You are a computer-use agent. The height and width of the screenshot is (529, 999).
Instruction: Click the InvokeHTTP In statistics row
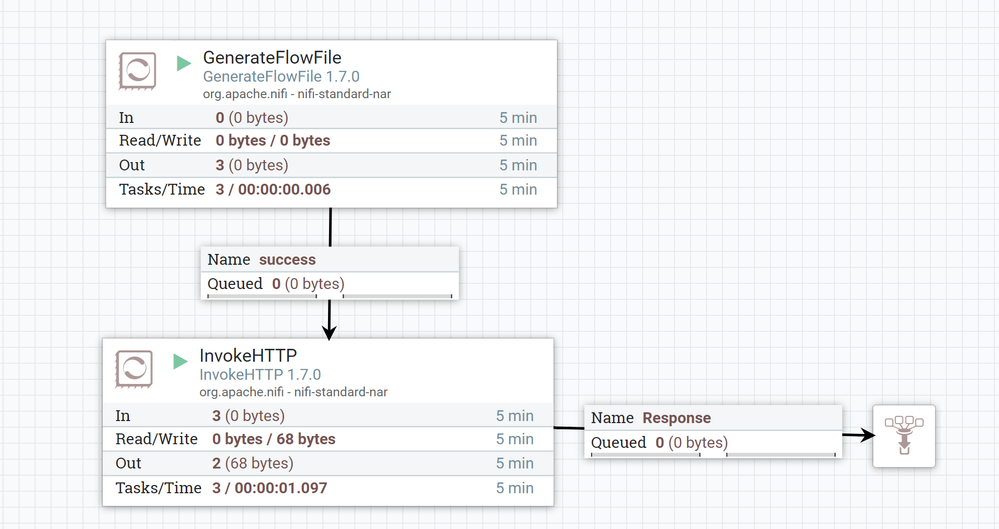click(327, 415)
